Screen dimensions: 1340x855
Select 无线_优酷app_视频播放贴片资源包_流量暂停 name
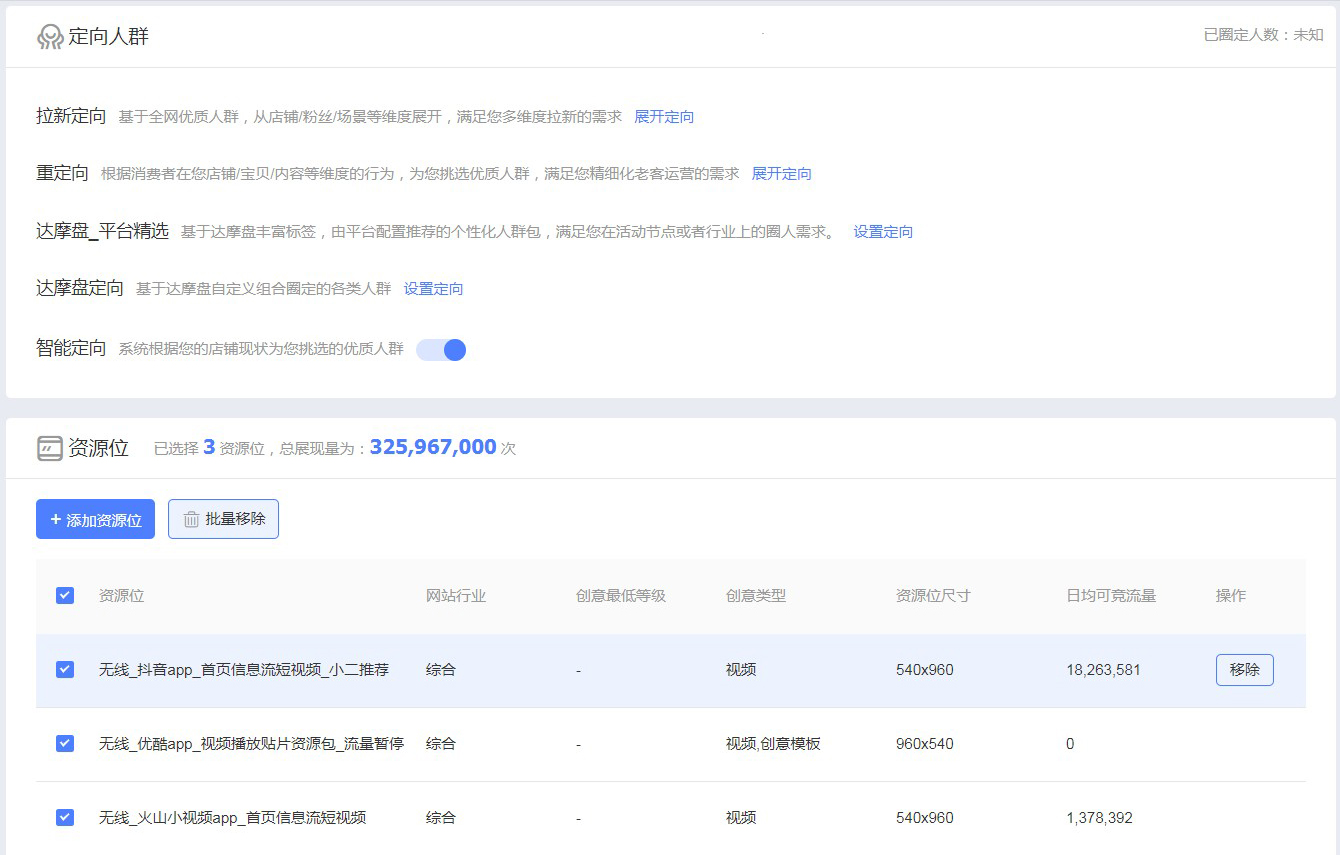[251, 743]
